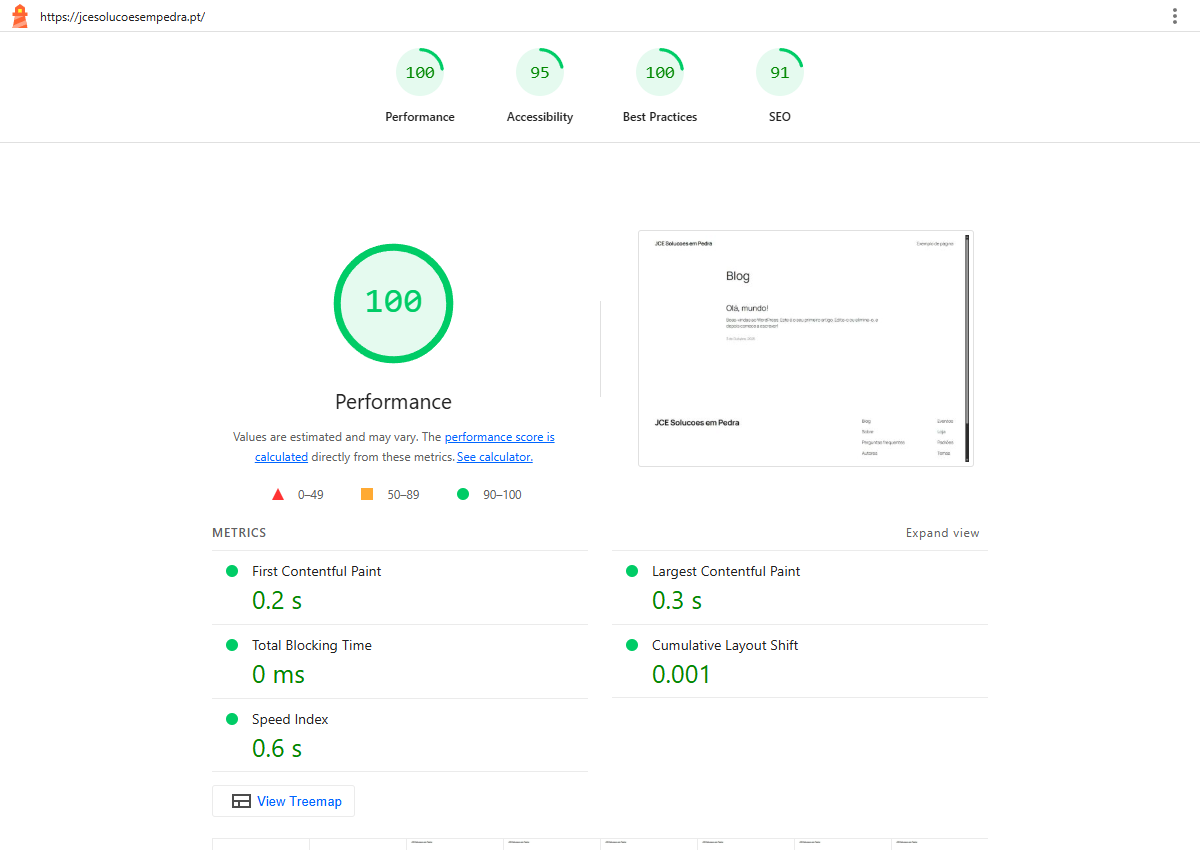Screen dimensions: 1200x850
Task: Select the Speed Index metric
Action: 400,735
